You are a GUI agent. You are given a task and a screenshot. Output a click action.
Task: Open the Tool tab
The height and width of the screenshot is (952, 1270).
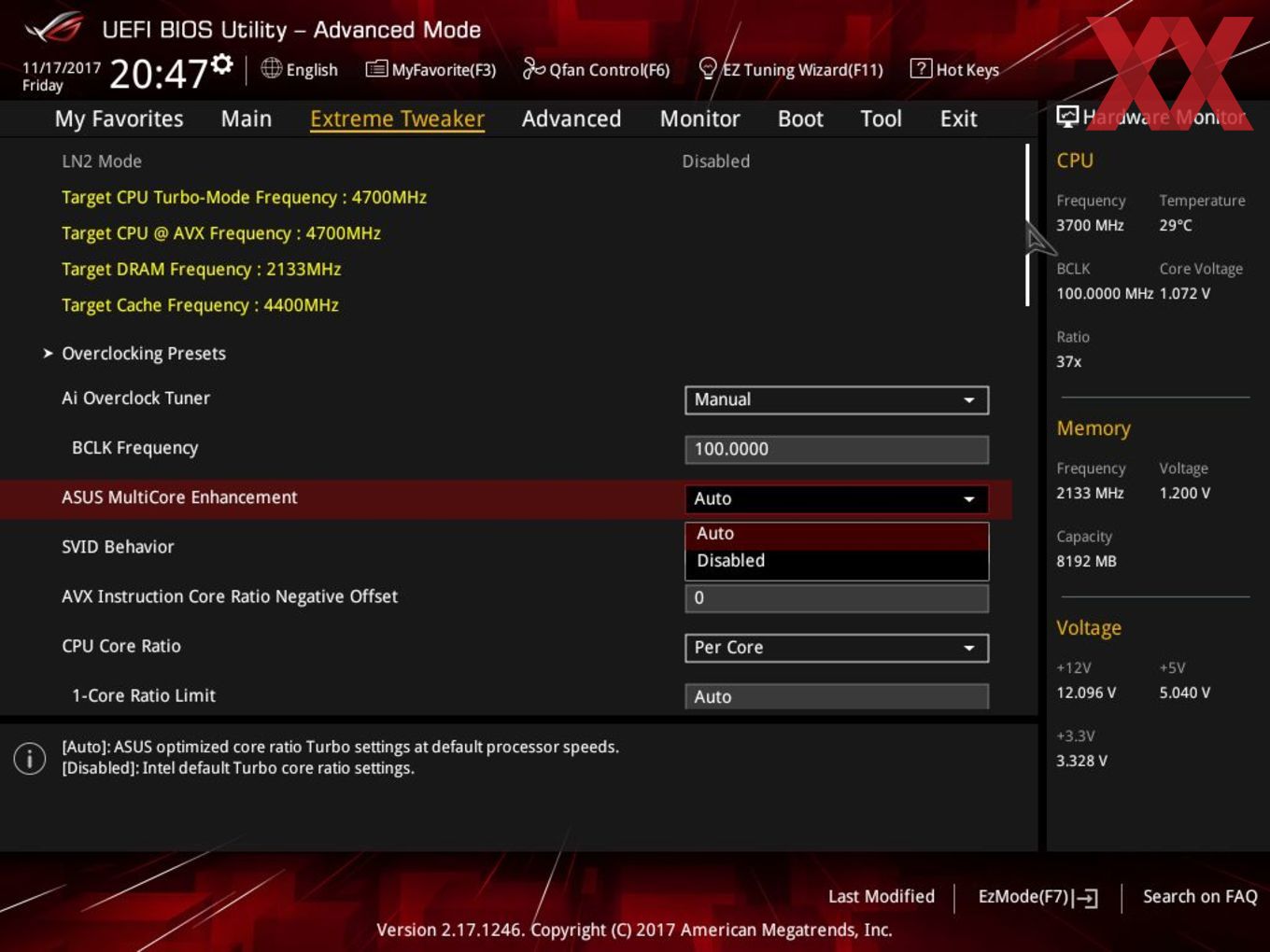[881, 119]
